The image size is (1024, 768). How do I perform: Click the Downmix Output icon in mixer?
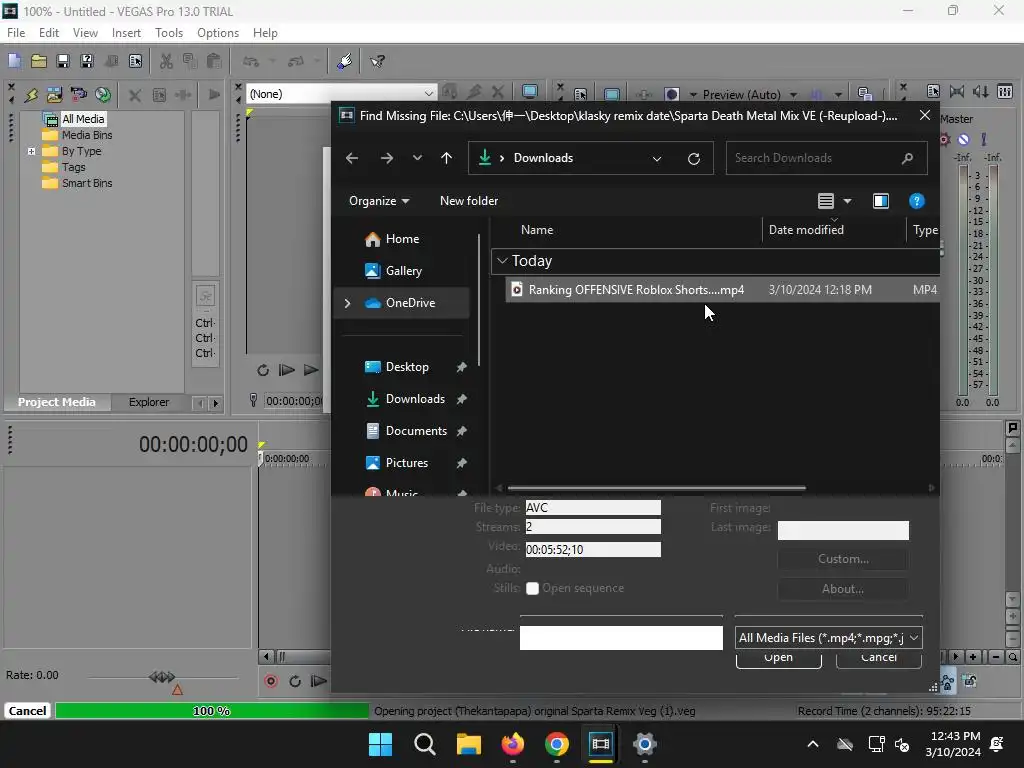957,91
